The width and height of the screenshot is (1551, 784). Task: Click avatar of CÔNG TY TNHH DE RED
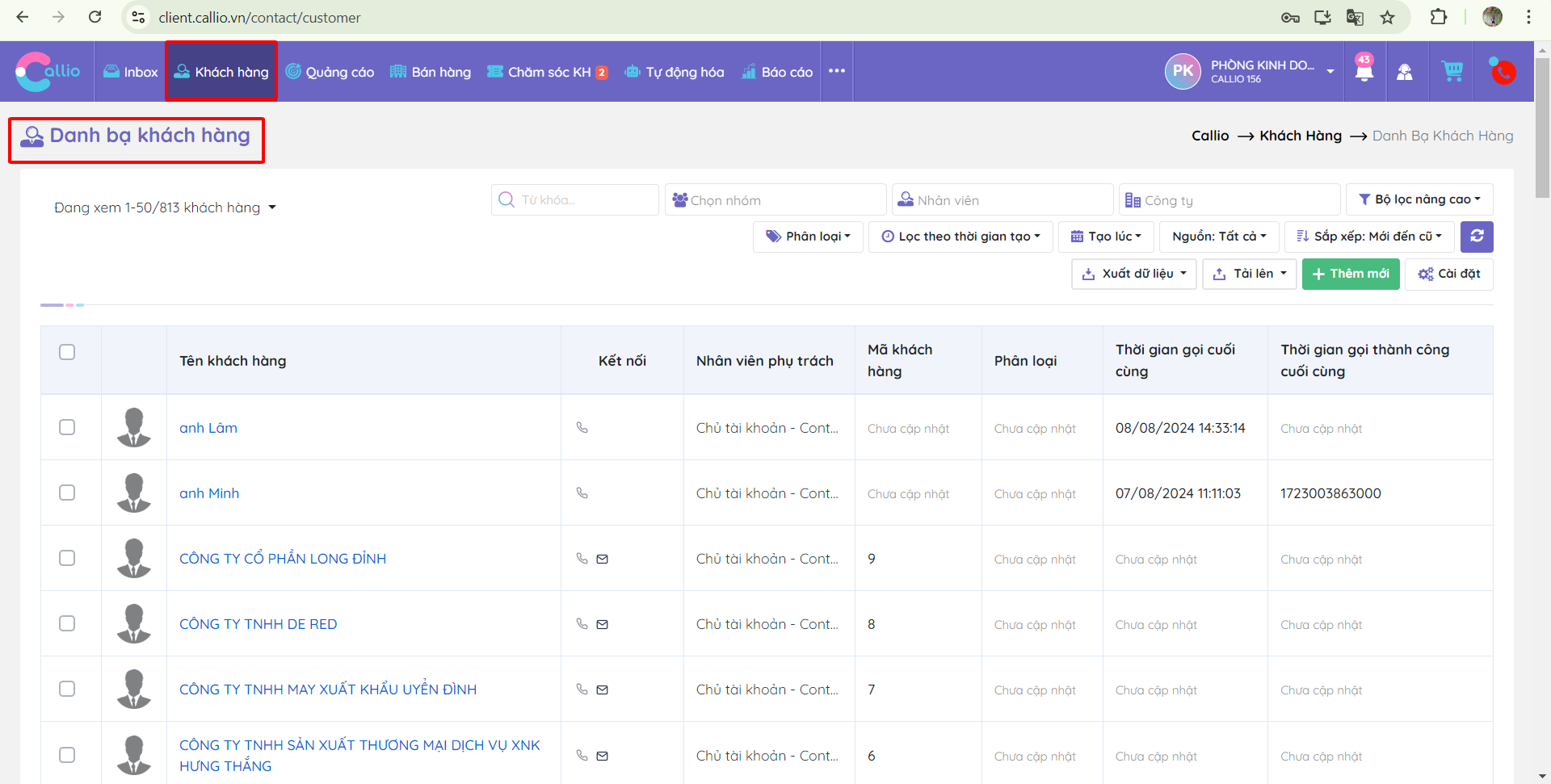(134, 623)
